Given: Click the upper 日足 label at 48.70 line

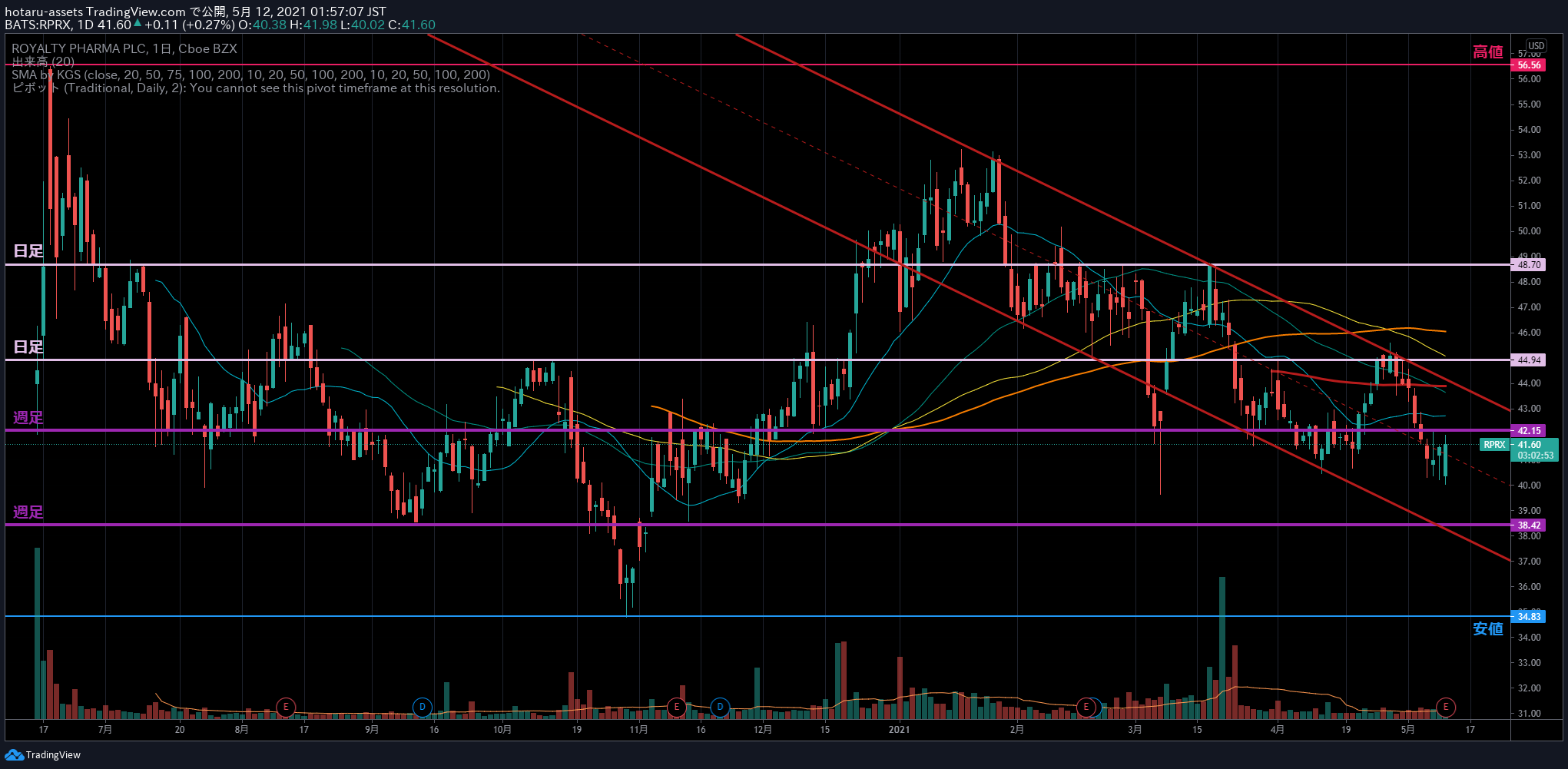Looking at the screenshot, I should (x=28, y=251).
